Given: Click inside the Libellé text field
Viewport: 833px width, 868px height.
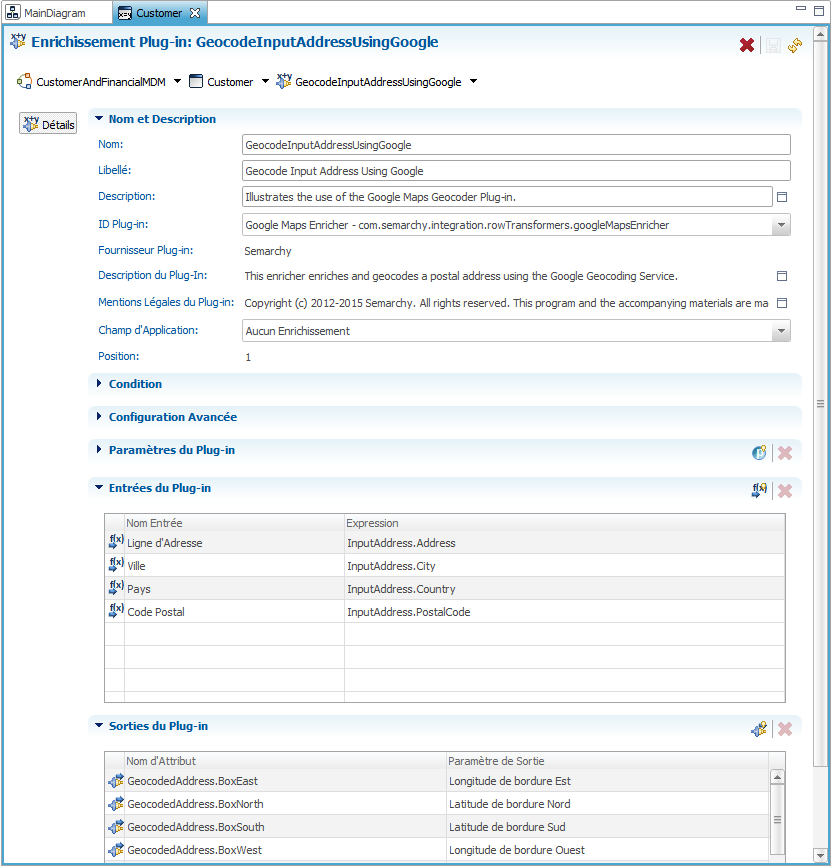Looking at the screenshot, I should (x=516, y=171).
